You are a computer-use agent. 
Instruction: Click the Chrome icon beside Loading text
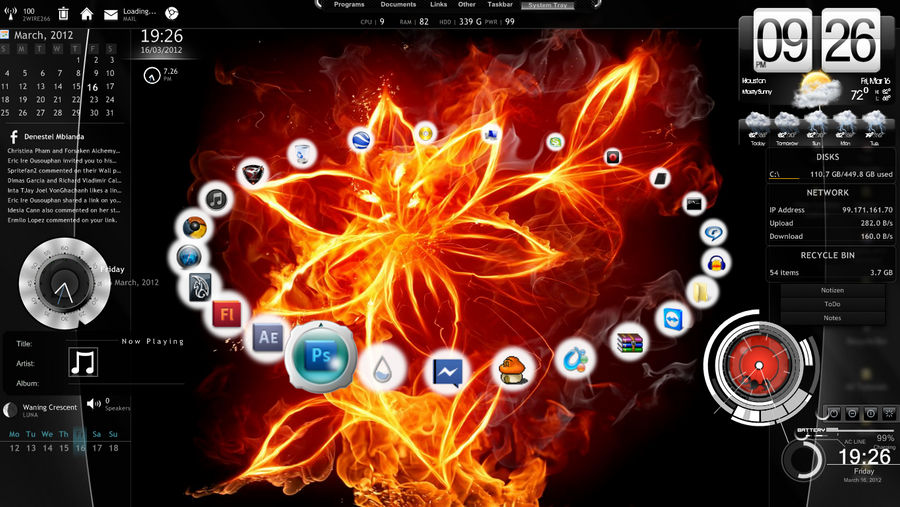point(171,13)
